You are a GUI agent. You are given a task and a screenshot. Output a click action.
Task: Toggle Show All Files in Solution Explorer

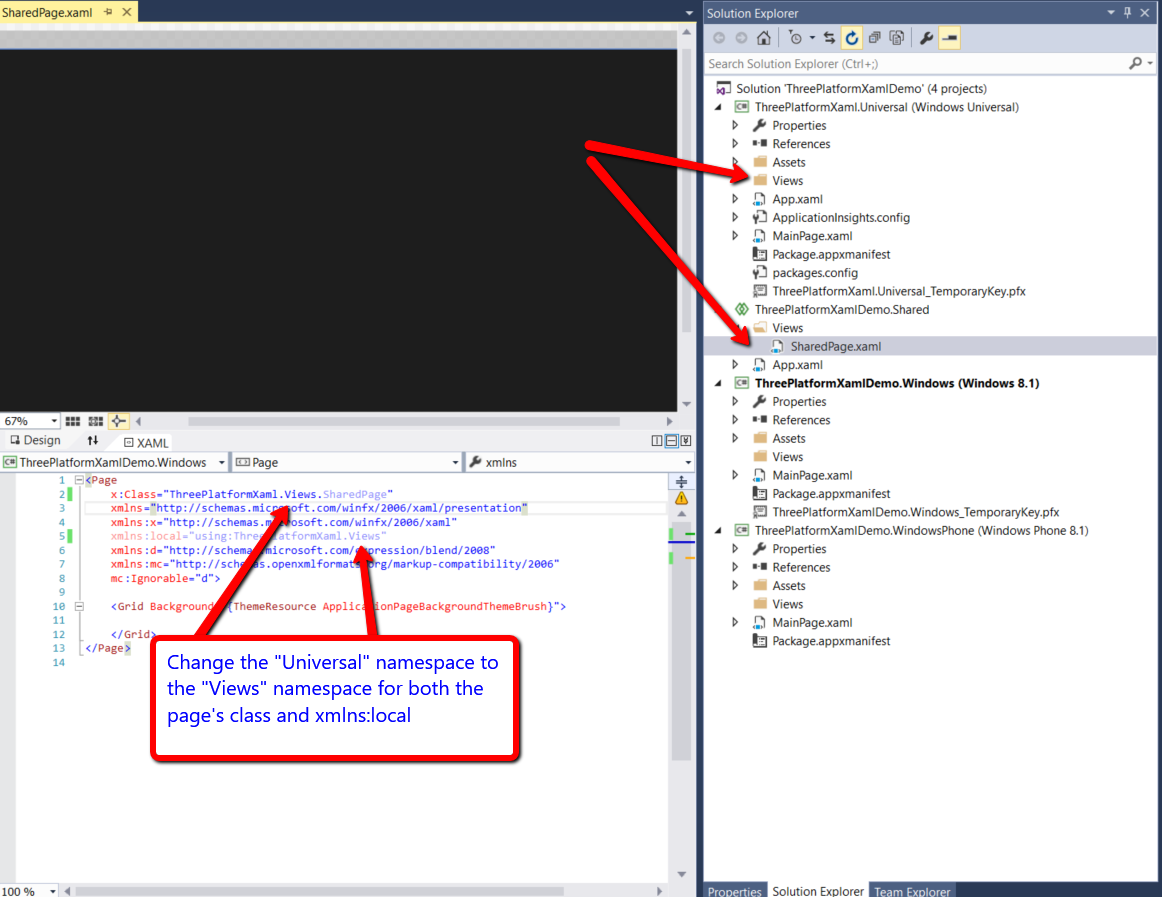click(x=897, y=38)
